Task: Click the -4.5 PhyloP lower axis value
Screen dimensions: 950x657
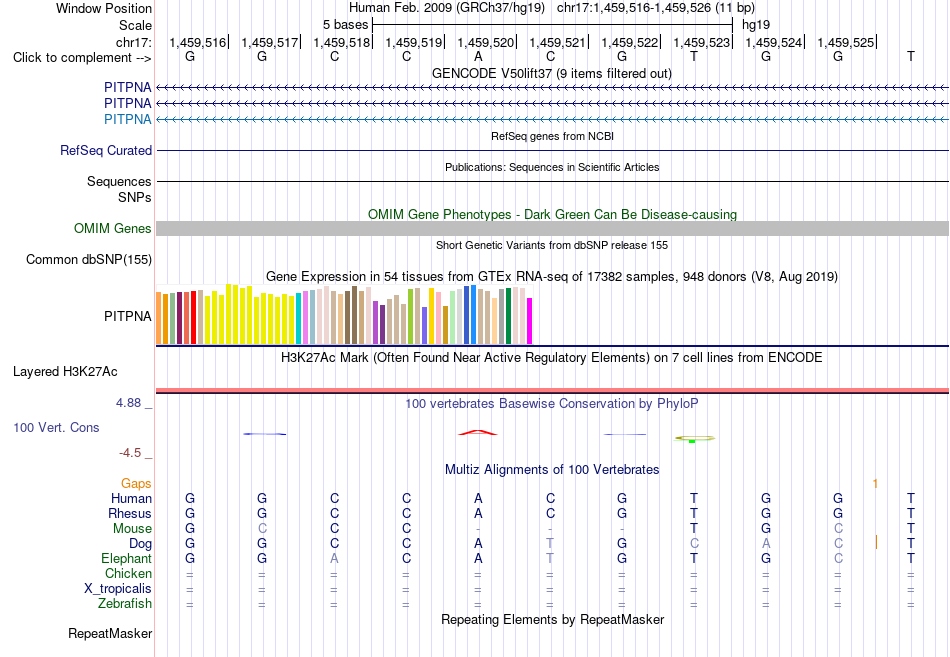Action: click(x=130, y=453)
